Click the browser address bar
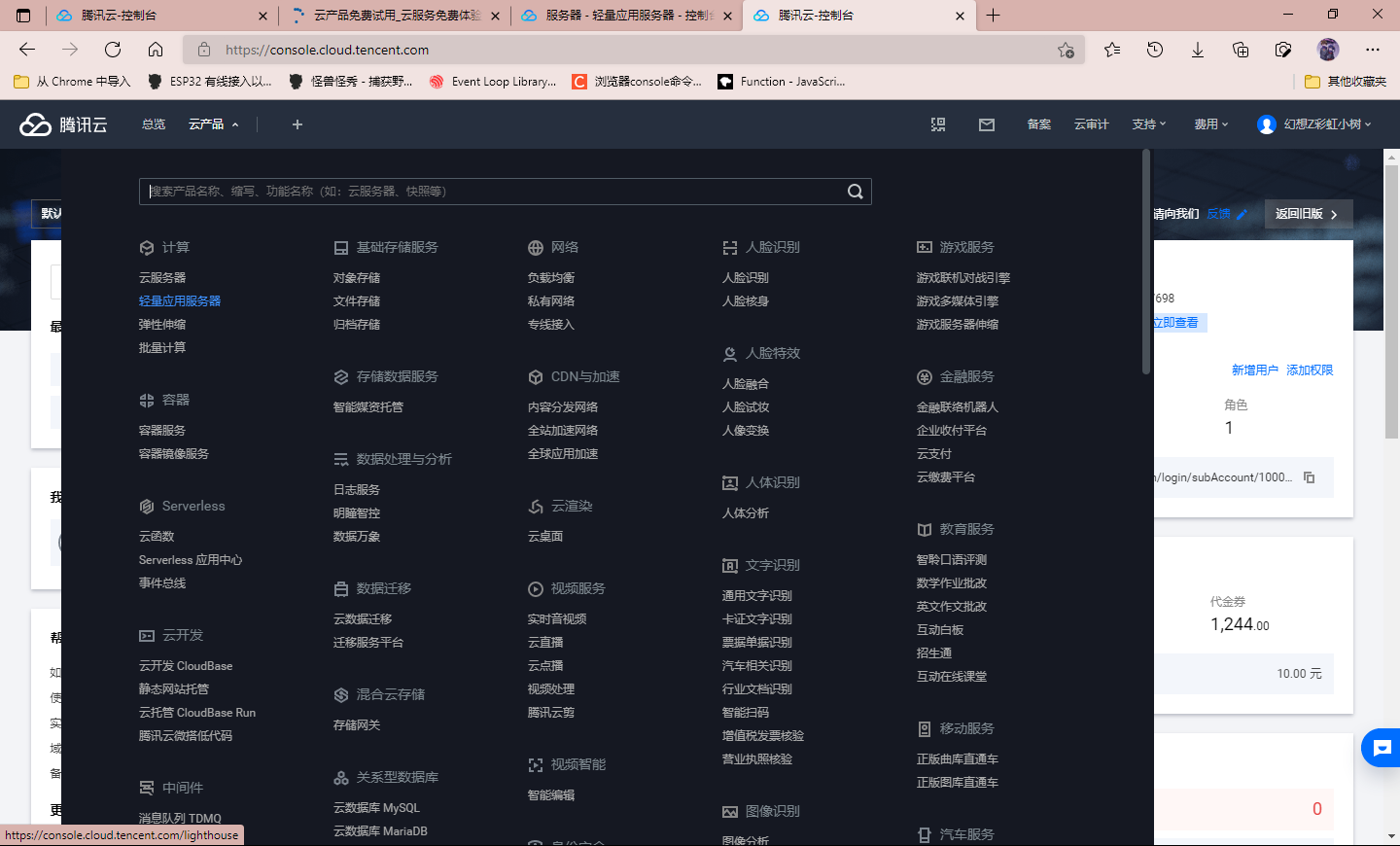The width and height of the screenshot is (1400, 846). click(x=632, y=50)
